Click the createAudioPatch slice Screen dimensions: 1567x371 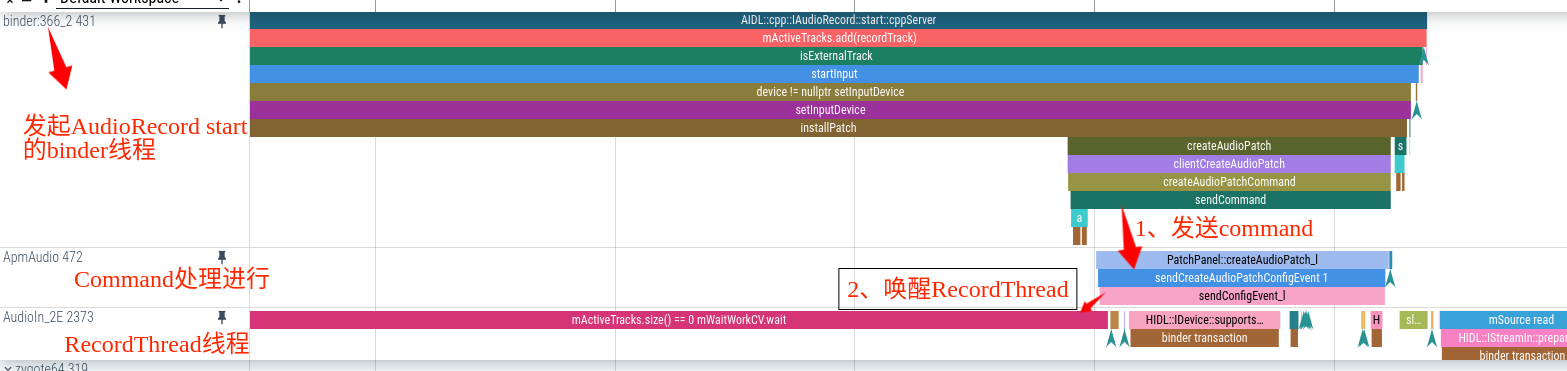[x=1229, y=146]
